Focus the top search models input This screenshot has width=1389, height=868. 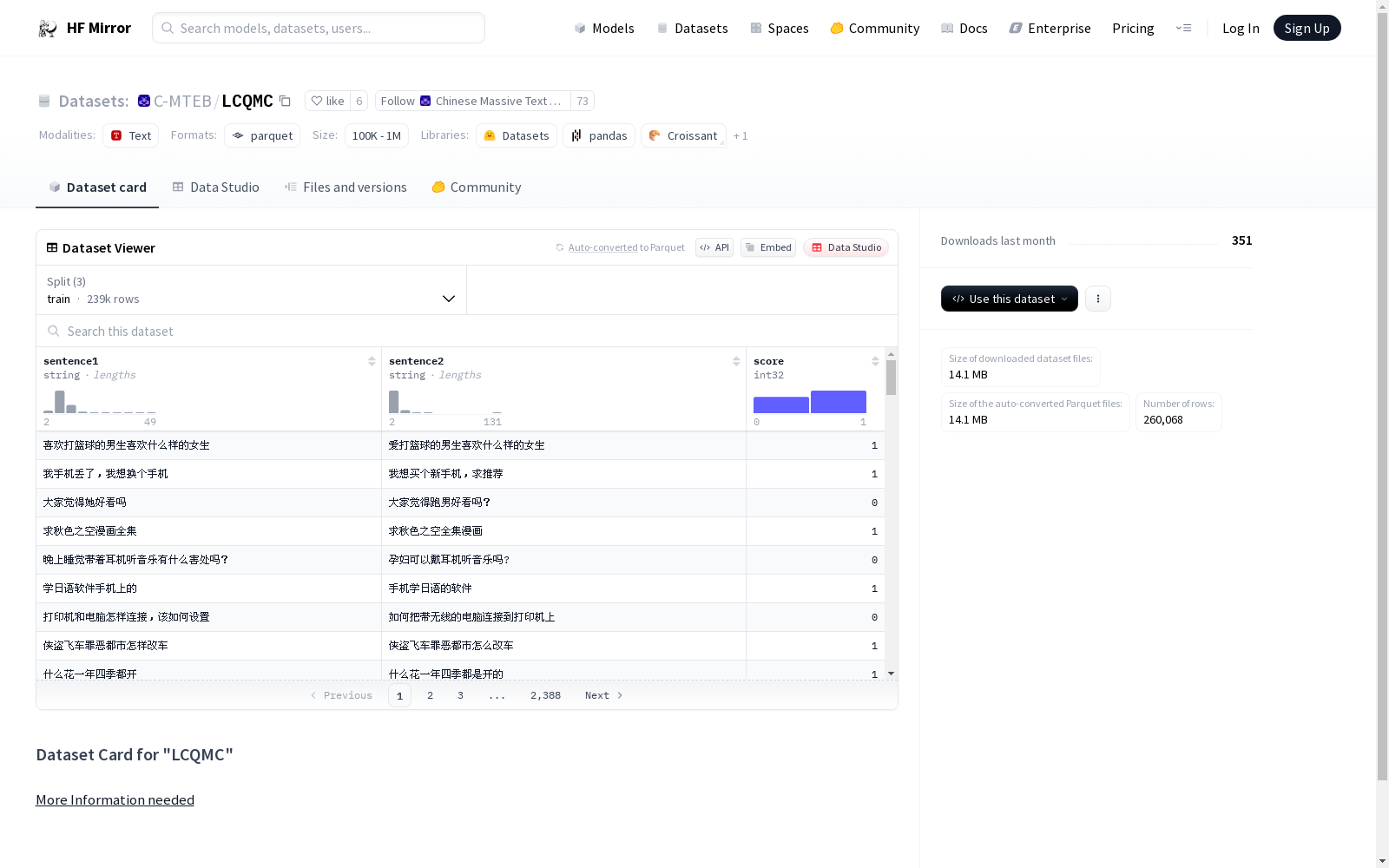point(319,28)
